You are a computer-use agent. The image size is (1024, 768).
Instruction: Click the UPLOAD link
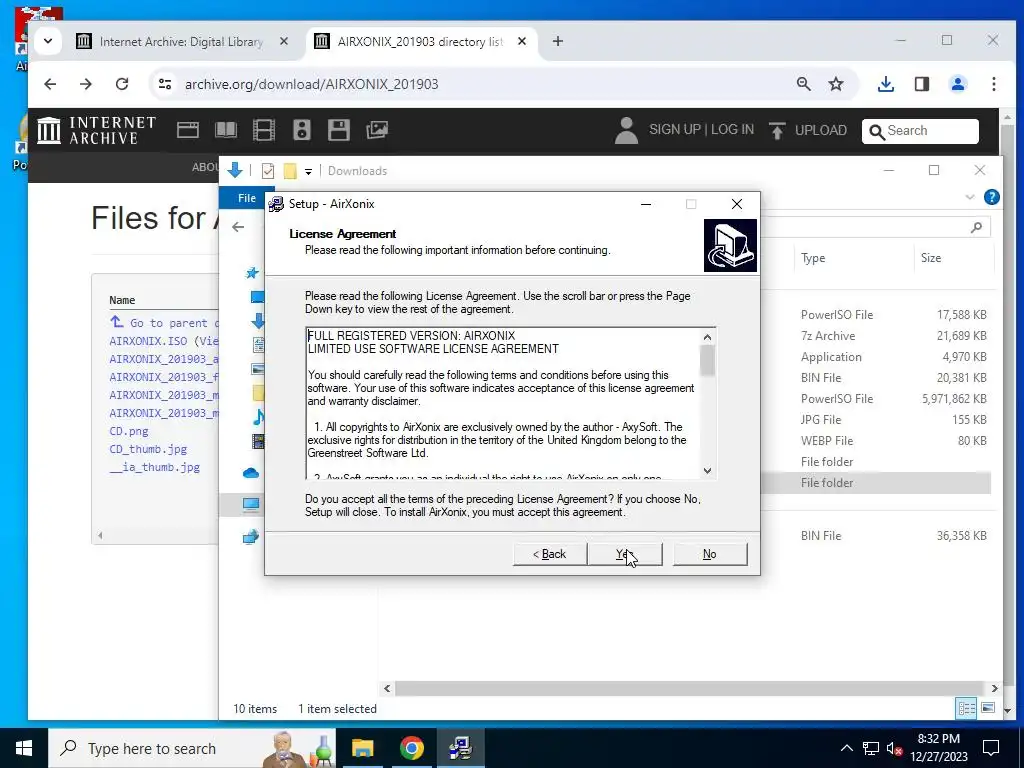click(808, 130)
